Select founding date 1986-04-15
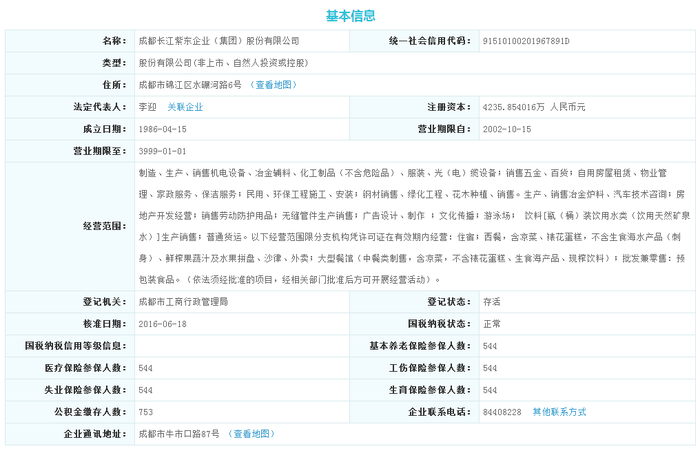The image size is (700, 453). 162,129
